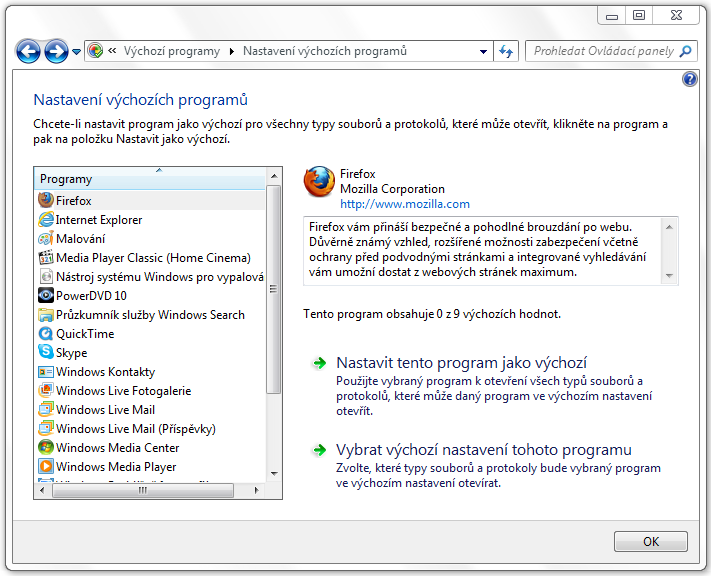Select Skype in the programs list

pos(150,353)
